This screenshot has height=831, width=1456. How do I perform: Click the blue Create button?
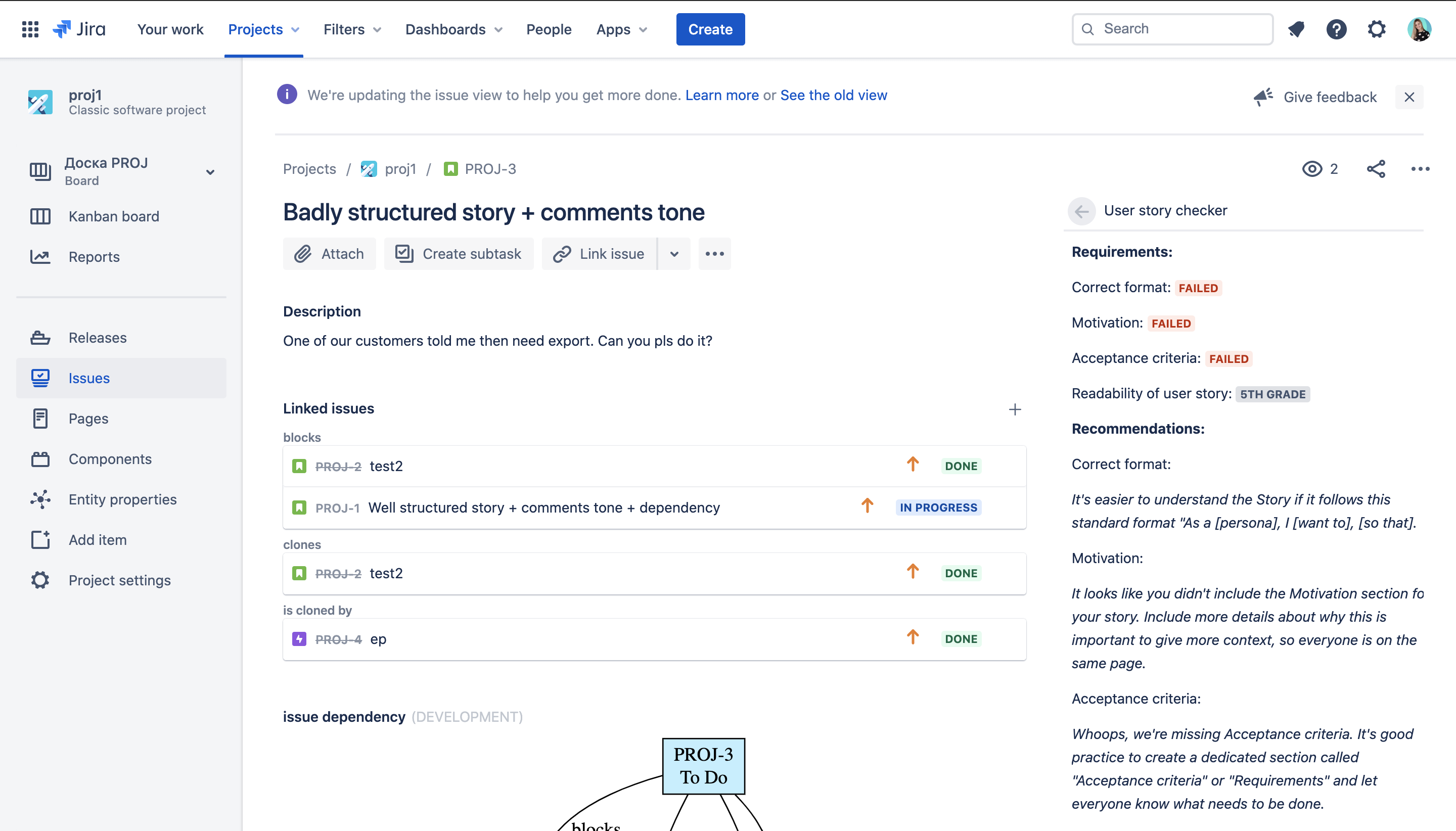pos(710,29)
